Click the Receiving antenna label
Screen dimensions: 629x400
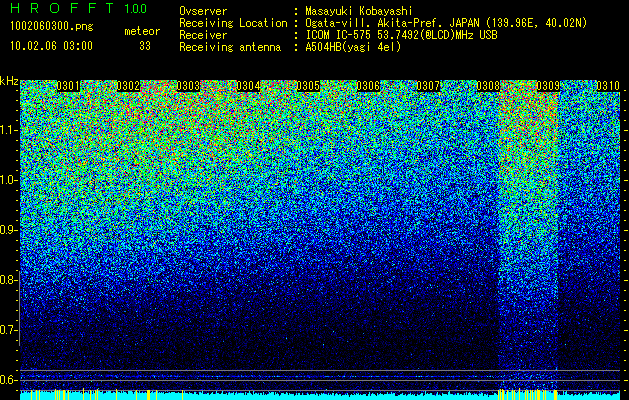230,47
